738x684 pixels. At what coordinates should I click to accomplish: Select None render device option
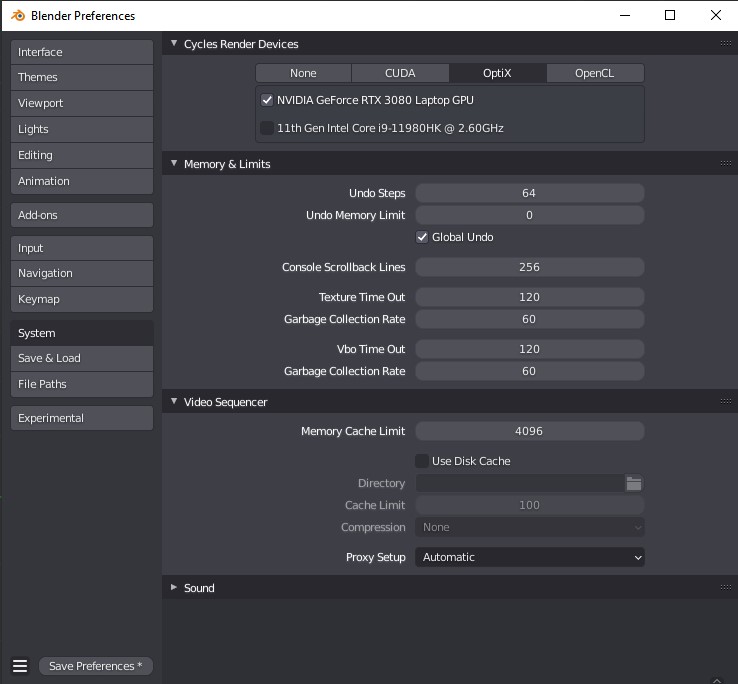303,73
